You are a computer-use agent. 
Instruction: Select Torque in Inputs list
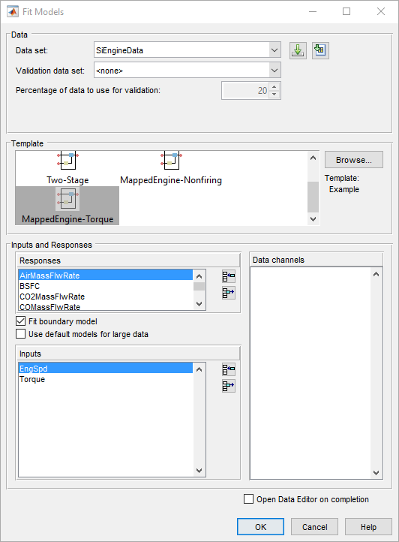[105, 379]
